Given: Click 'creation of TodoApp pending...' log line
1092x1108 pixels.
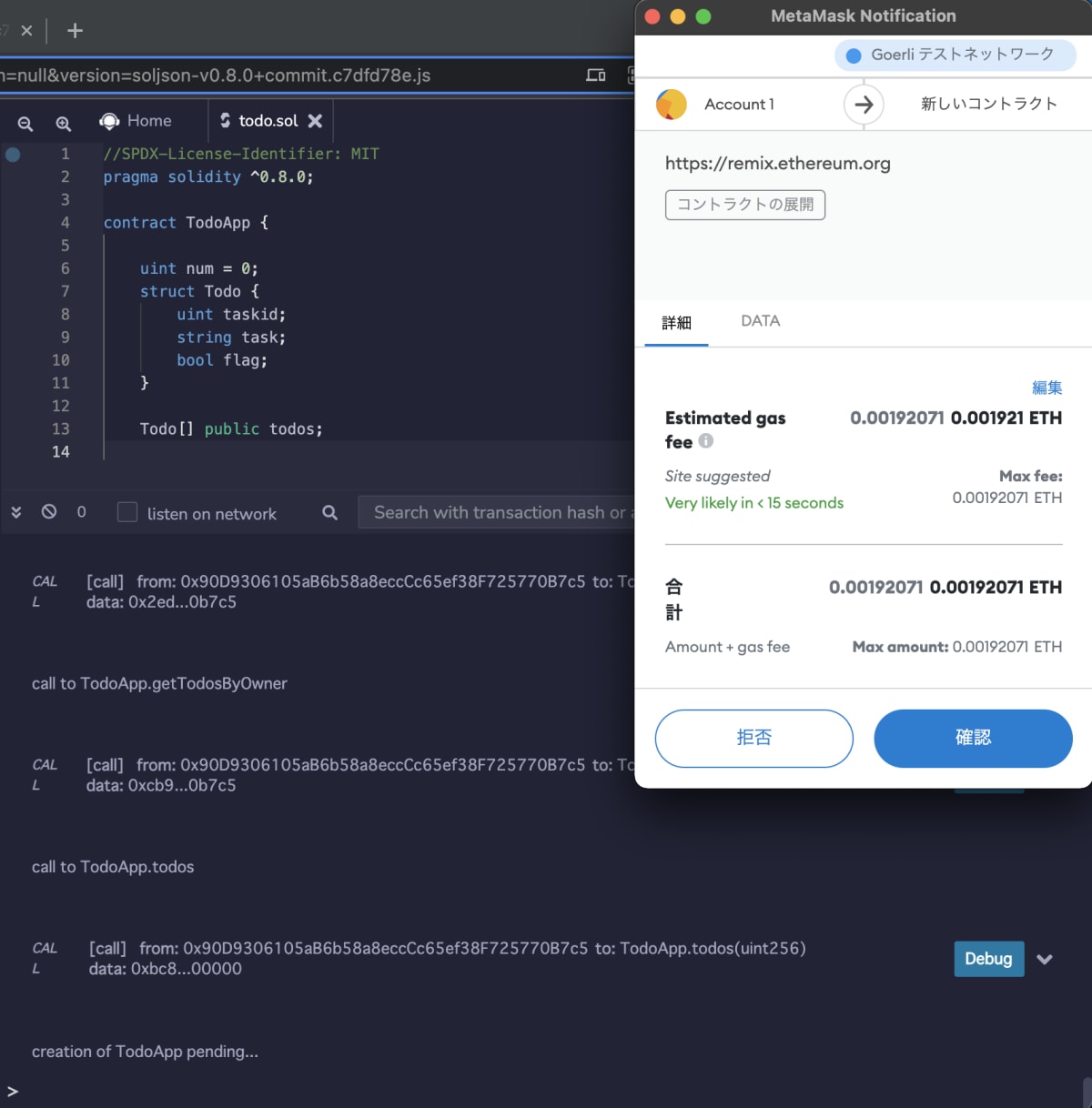Looking at the screenshot, I should point(146,1052).
